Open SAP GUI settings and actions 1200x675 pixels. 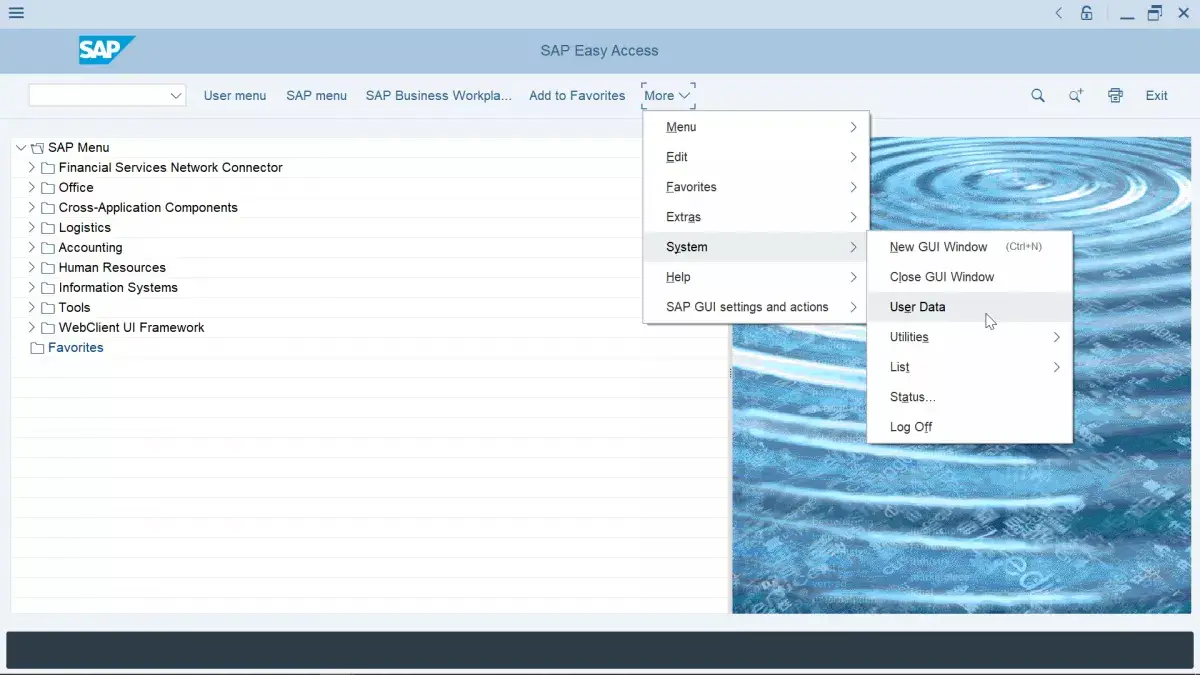point(756,307)
